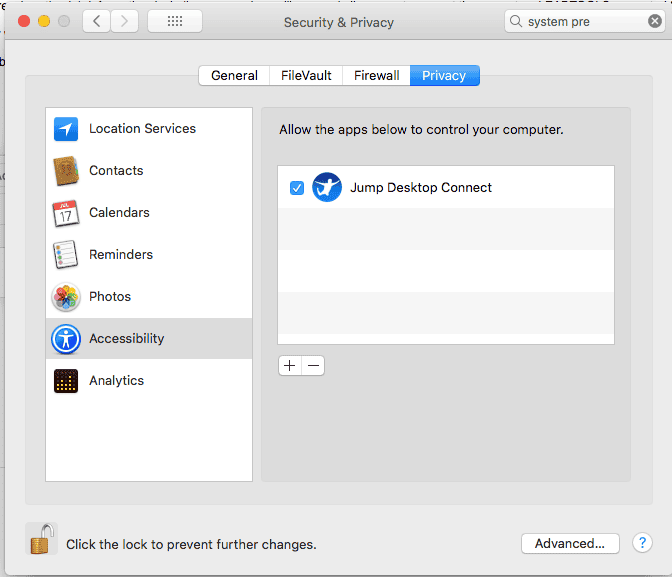Go back with the left chevron button

[x=96, y=21]
